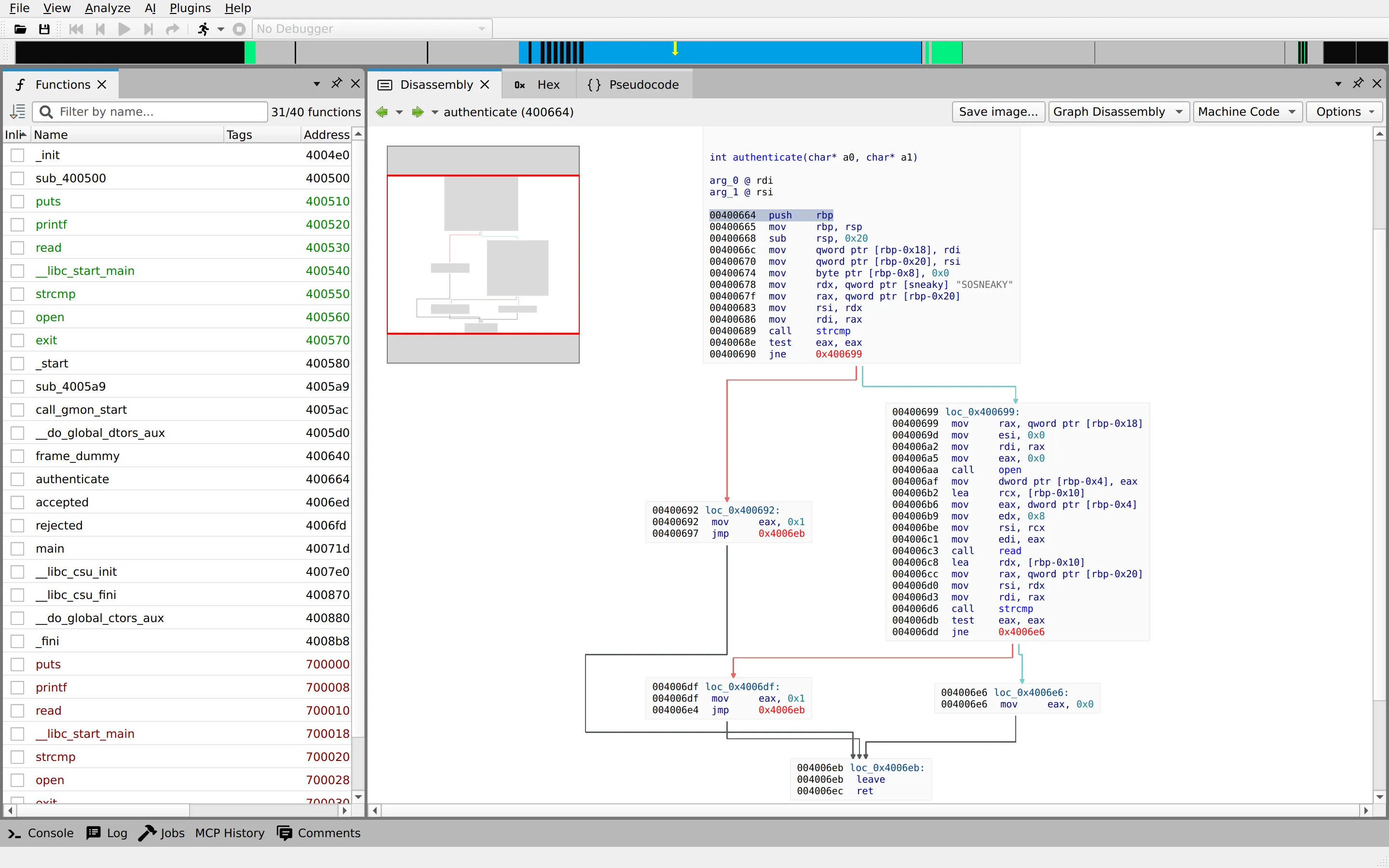This screenshot has width=1389, height=868.
Task: Open the Comments panel
Action: (x=318, y=833)
